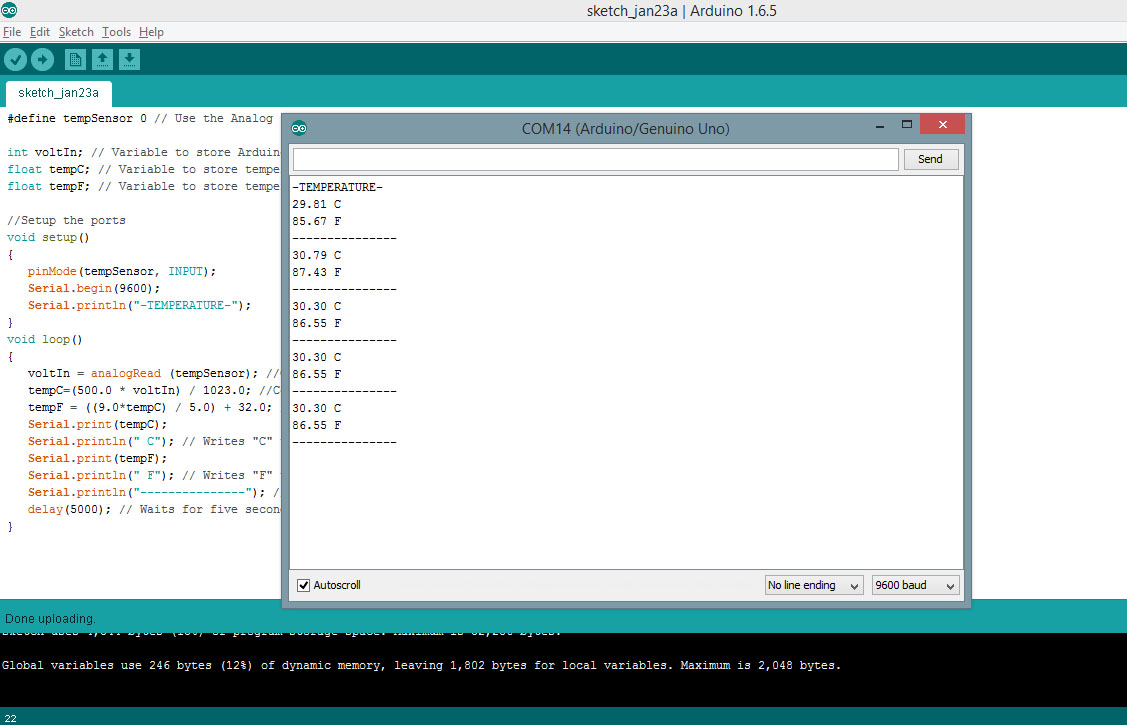Click the Upload arrow icon
This screenshot has height=725, width=1127.
click(42, 59)
